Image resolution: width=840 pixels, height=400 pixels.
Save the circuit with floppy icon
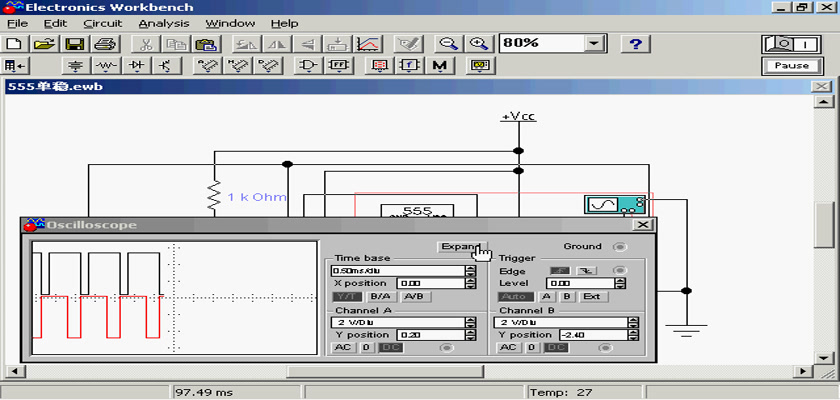click(75, 43)
